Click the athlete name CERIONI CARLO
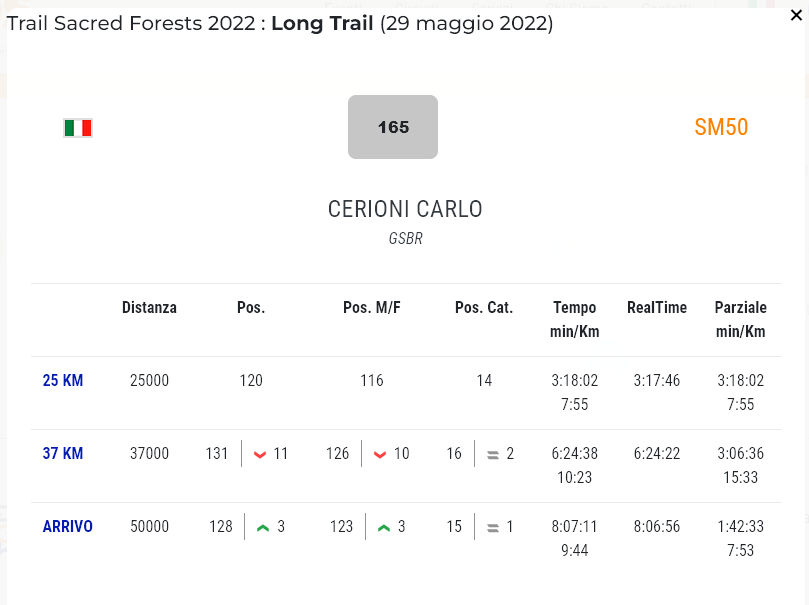Viewport: 809px width, 605px height. (x=405, y=209)
